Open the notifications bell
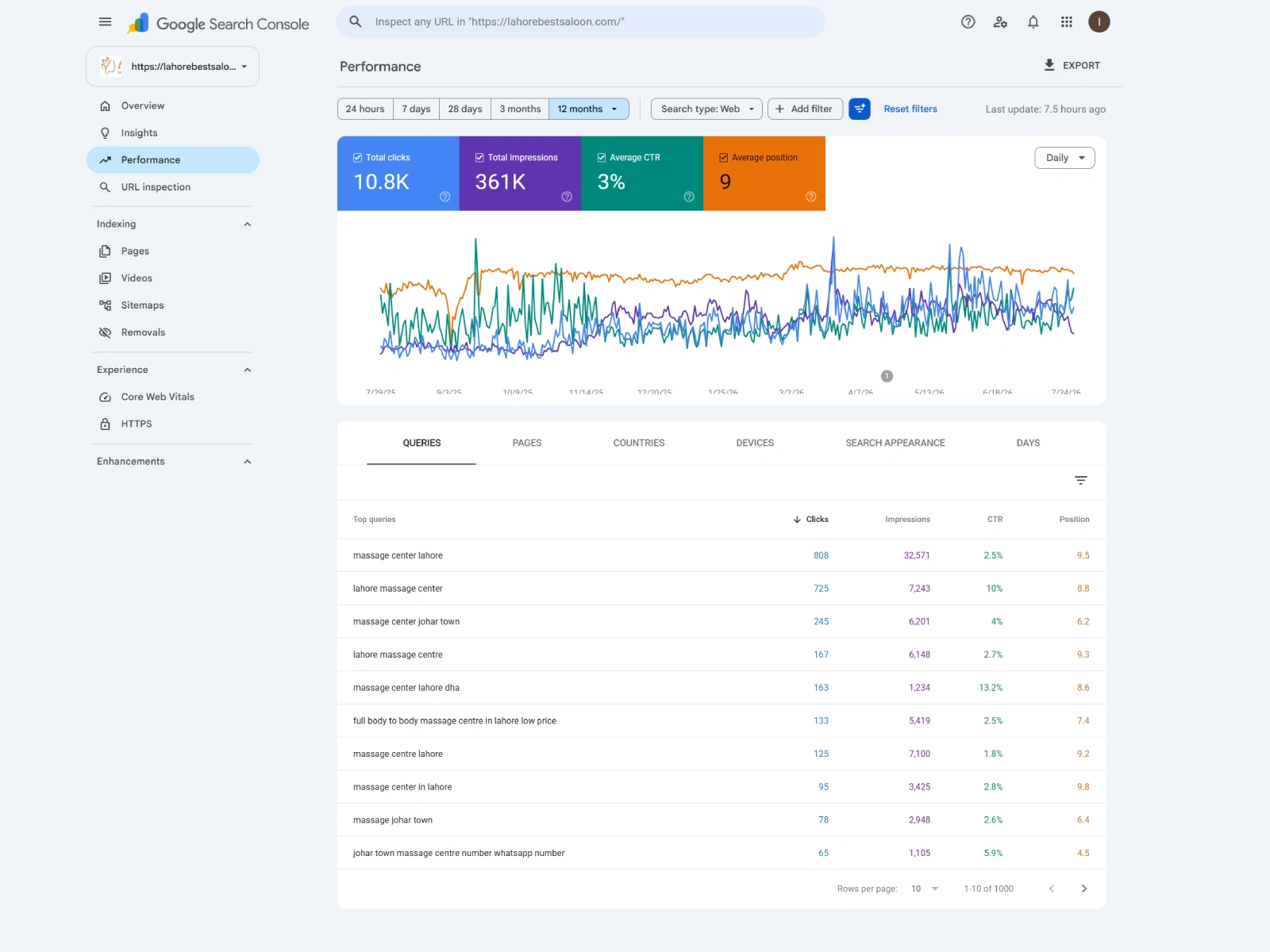Viewport: 1270px width, 952px height. point(1033,22)
